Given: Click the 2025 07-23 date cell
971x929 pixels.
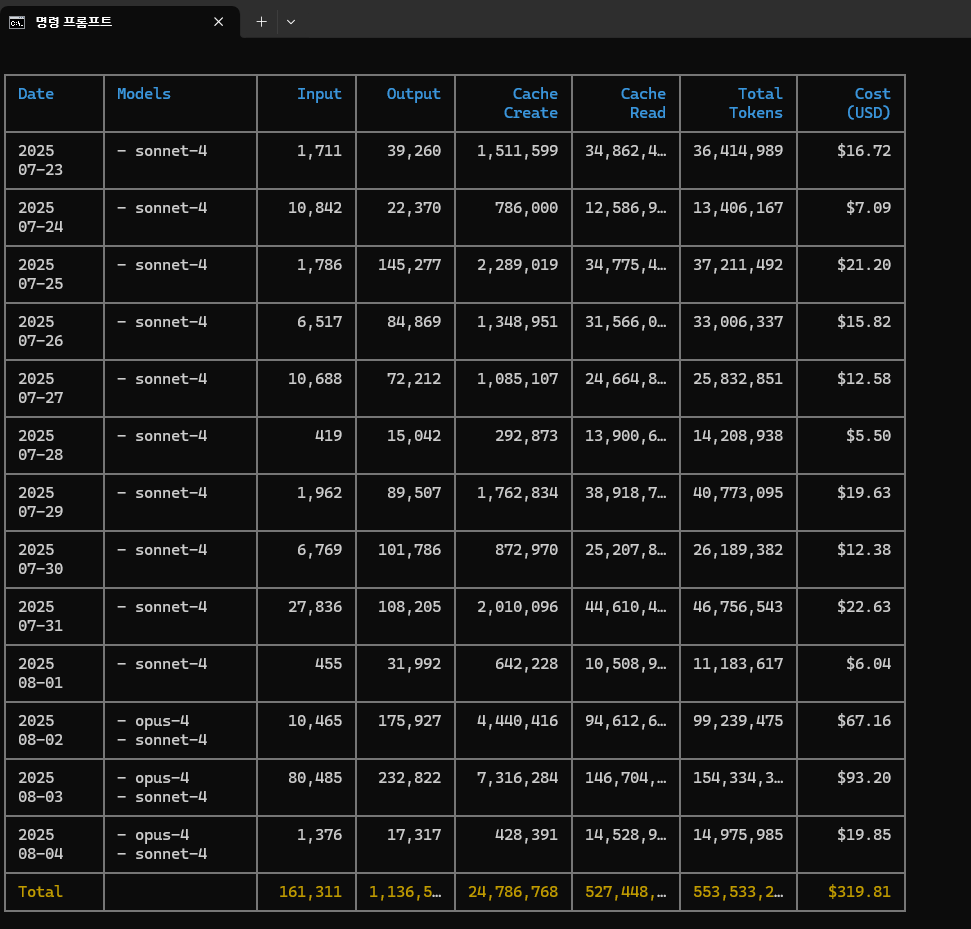Looking at the screenshot, I should pyautogui.click(x=40, y=160).
